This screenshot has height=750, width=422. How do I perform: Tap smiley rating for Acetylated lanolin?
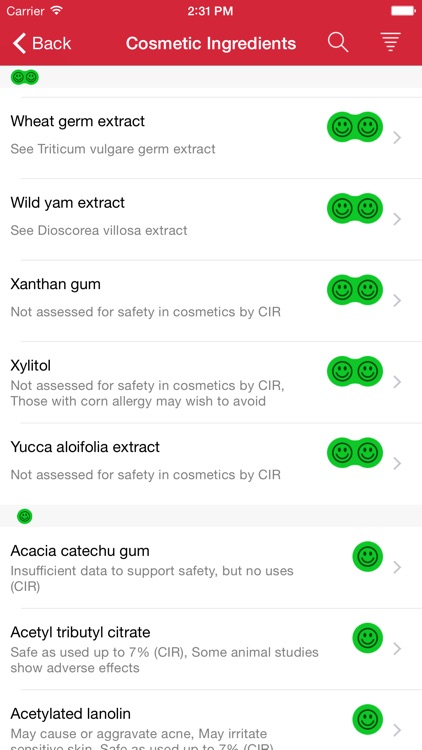367,719
